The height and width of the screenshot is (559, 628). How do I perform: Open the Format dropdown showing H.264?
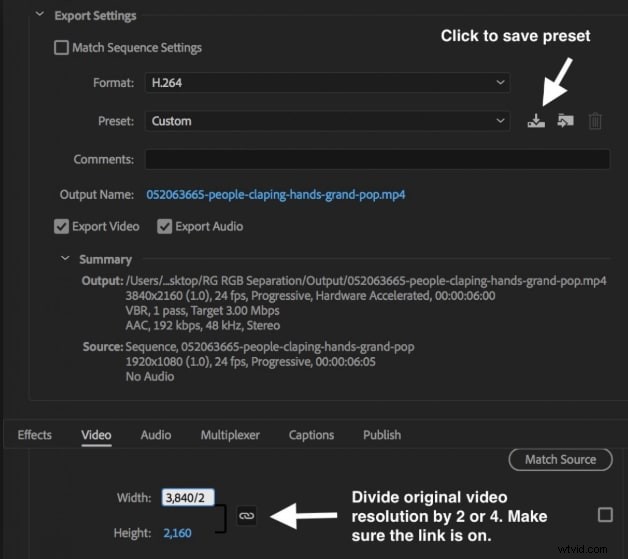tap(327, 83)
